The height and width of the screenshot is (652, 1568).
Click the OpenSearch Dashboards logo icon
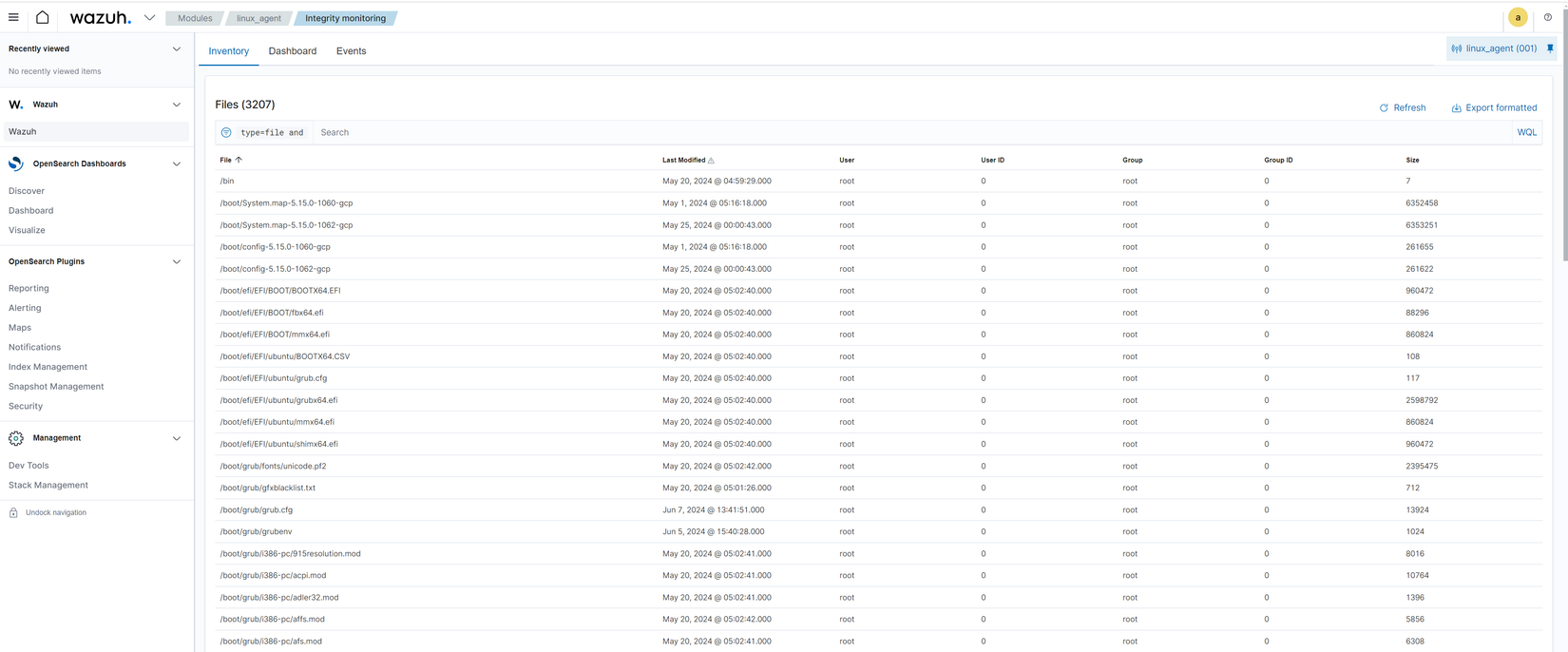(x=16, y=163)
